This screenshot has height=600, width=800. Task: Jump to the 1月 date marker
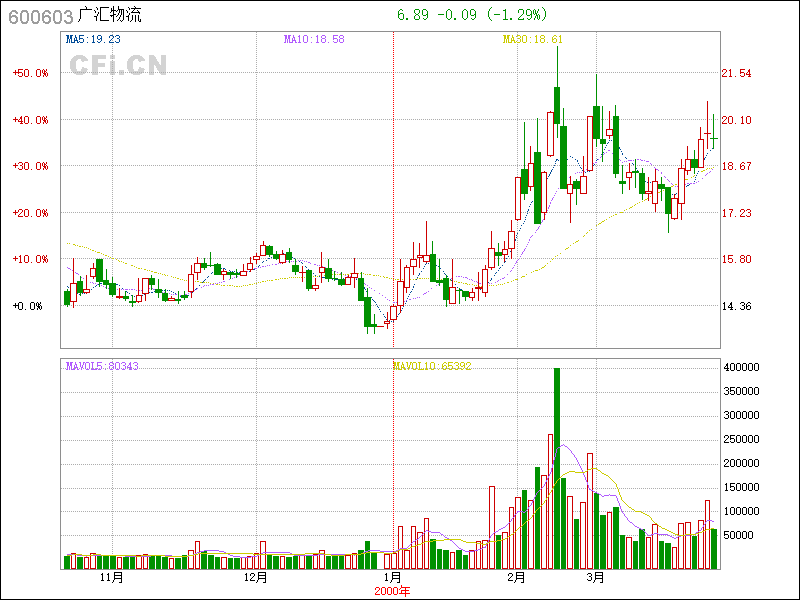coord(393,578)
